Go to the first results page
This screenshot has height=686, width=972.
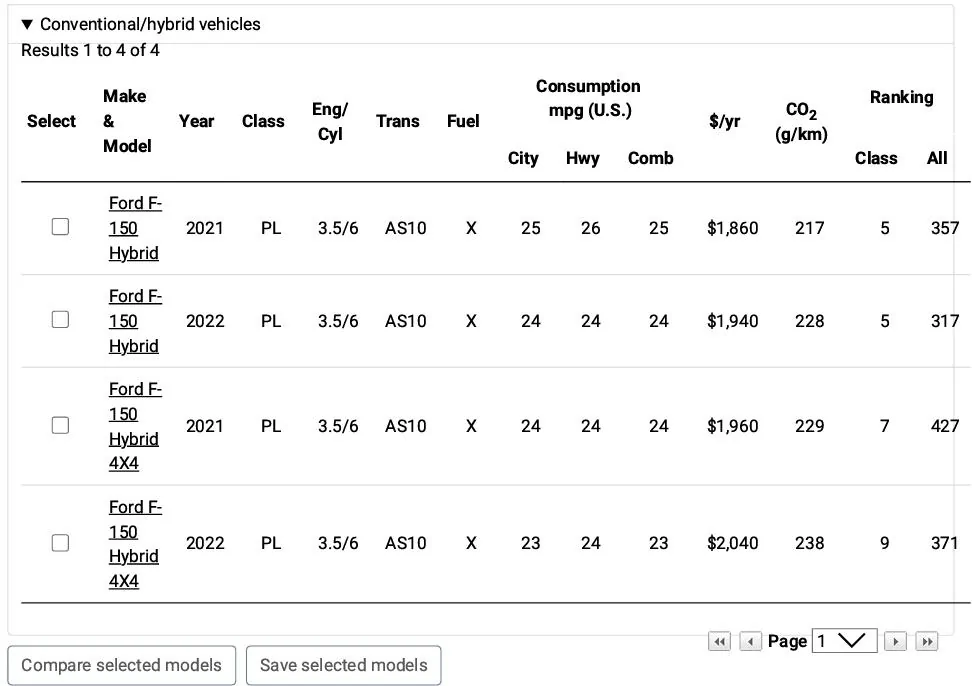click(x=719, y=641)
